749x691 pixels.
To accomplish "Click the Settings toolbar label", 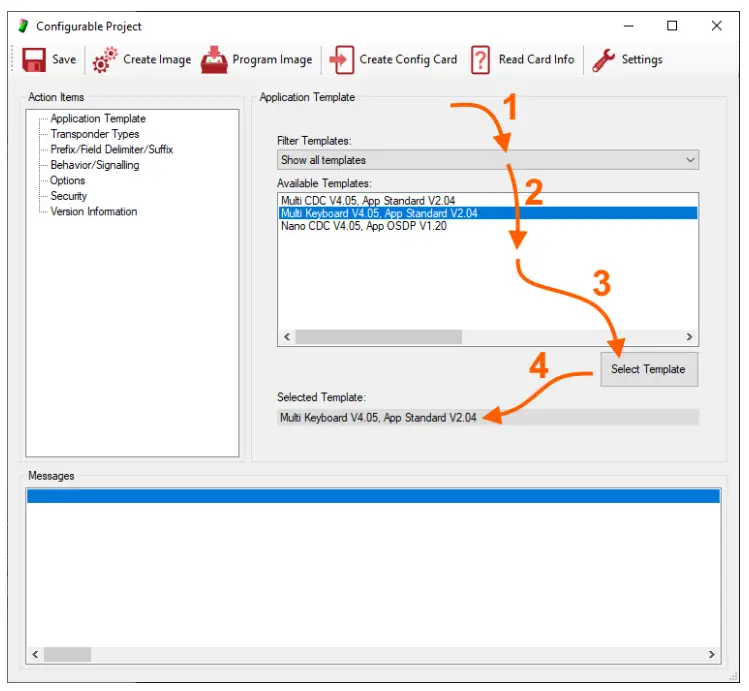I will point(642,60).
